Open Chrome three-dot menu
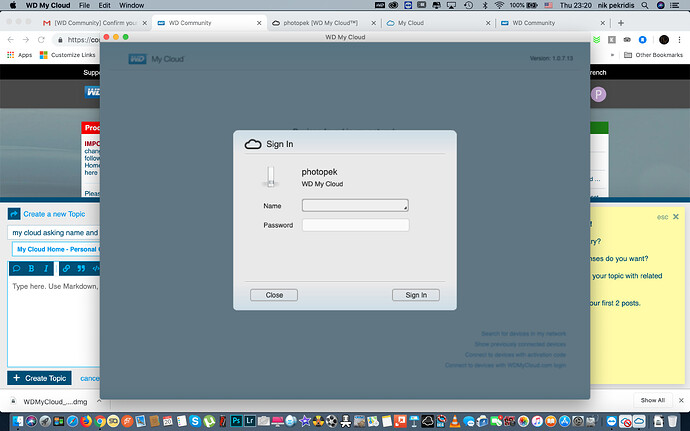The height and width of the screenshot is (431, 690). [x=679, y=40]
